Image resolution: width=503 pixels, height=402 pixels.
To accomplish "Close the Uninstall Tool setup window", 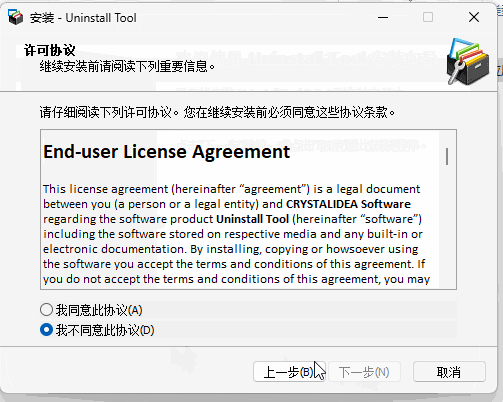I will click(x=474, y=17).
